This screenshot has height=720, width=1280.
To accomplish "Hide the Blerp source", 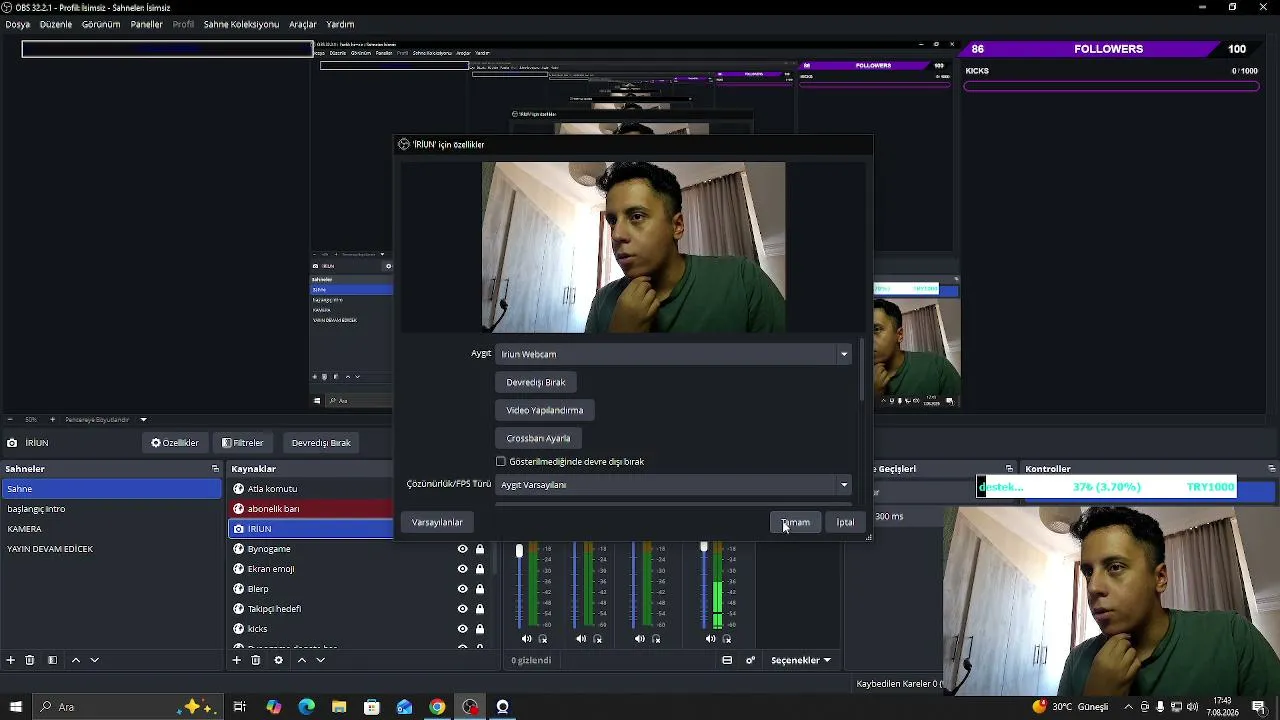I will 462,589.
